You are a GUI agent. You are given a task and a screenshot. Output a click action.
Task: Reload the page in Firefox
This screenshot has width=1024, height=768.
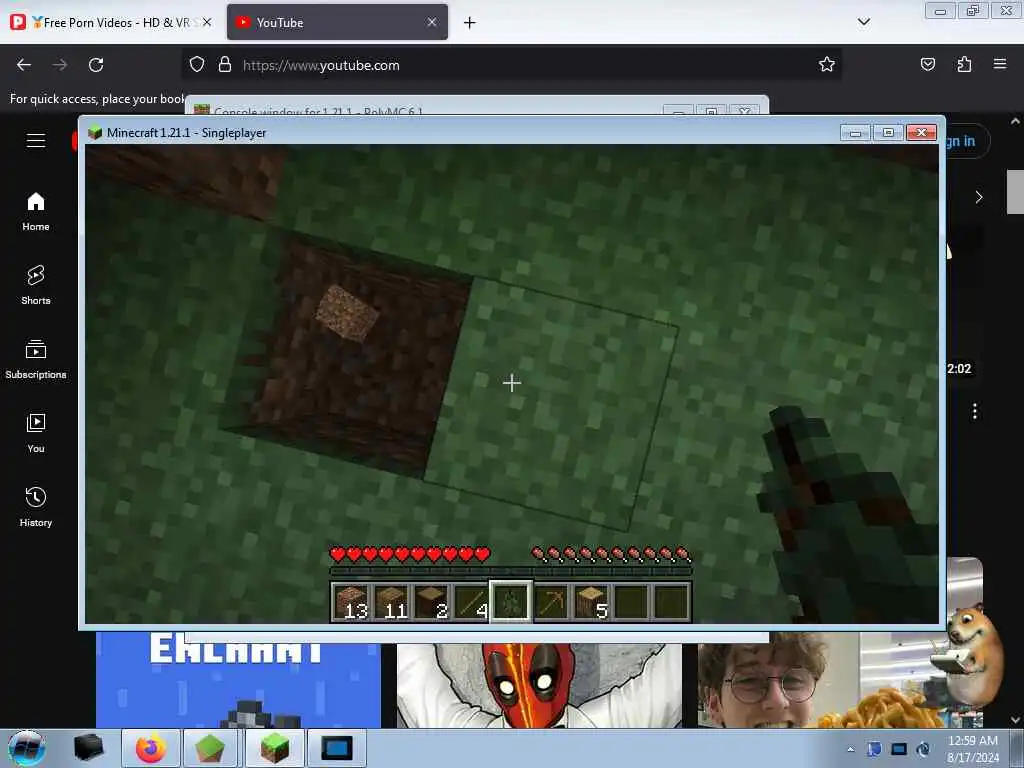pyautogui.click(x=96, y=65)
